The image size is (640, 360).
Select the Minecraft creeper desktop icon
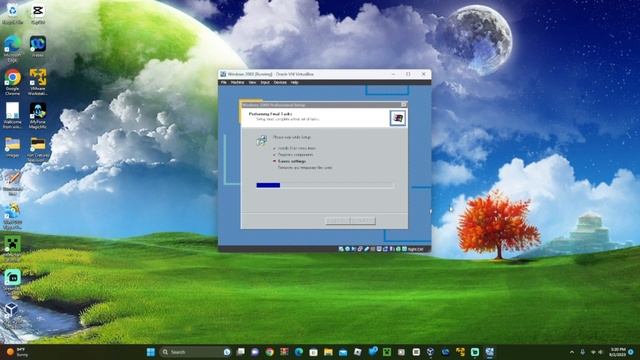[x=12, y=247]
